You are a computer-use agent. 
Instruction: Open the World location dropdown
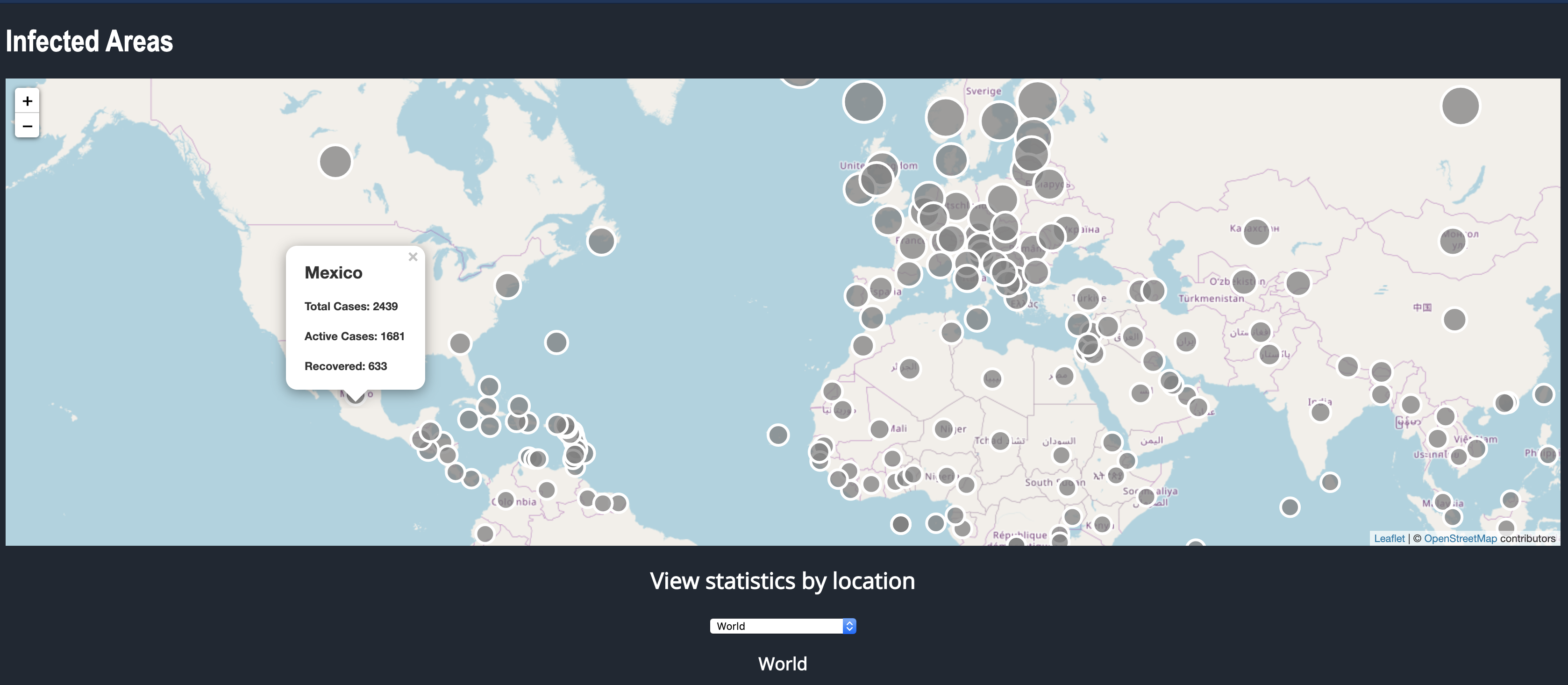[x=783, y=626]
